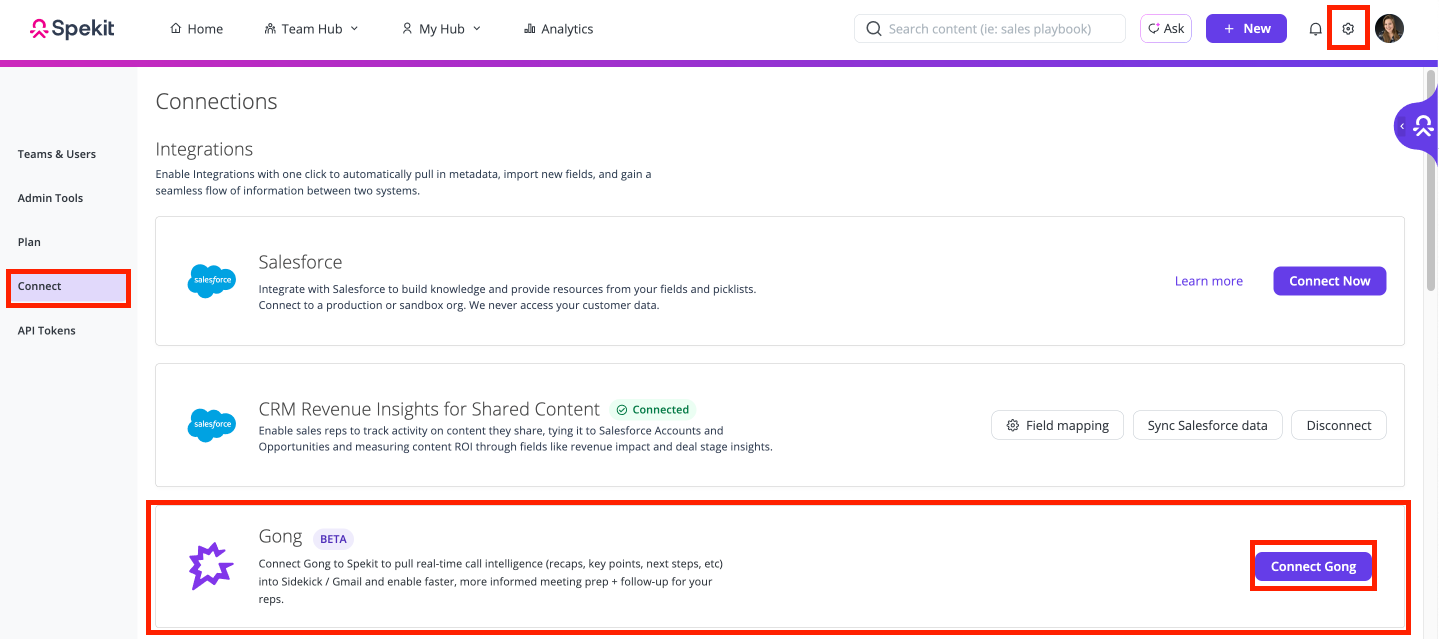Click the Salesforce cloud logo
Viewport: 1439px width, 639px height.
click(211, 281)
